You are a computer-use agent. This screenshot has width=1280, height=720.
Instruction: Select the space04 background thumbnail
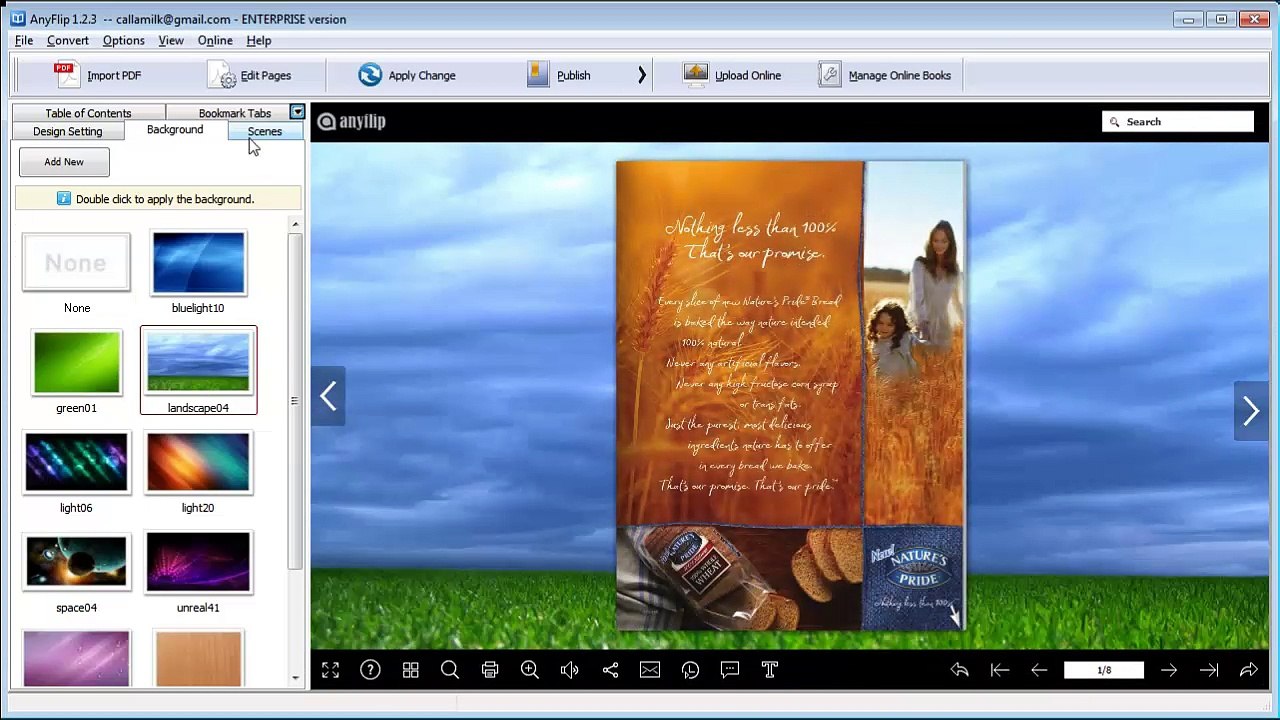76,562
